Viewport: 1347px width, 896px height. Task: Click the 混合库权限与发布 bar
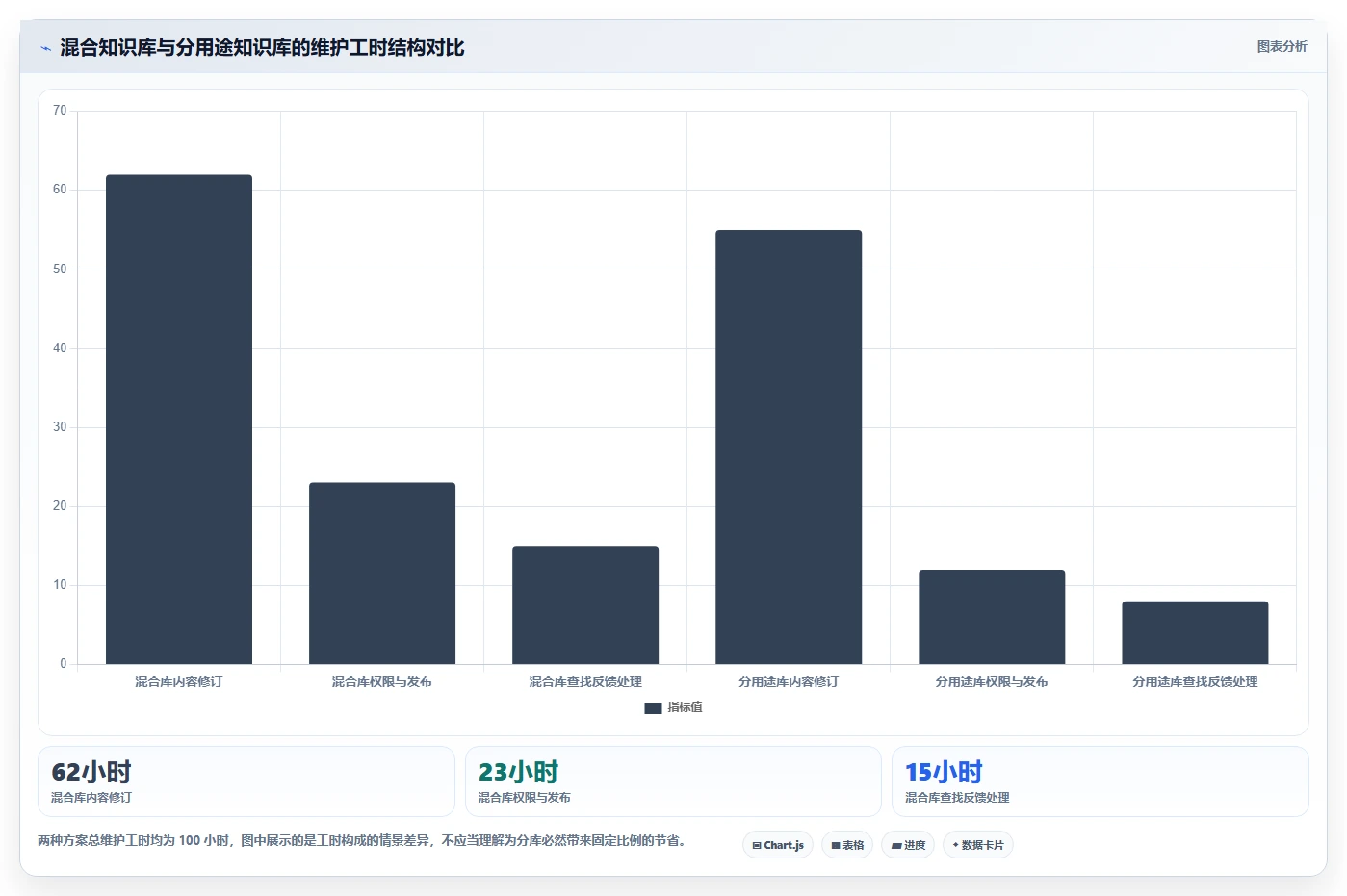click(382, 574)
